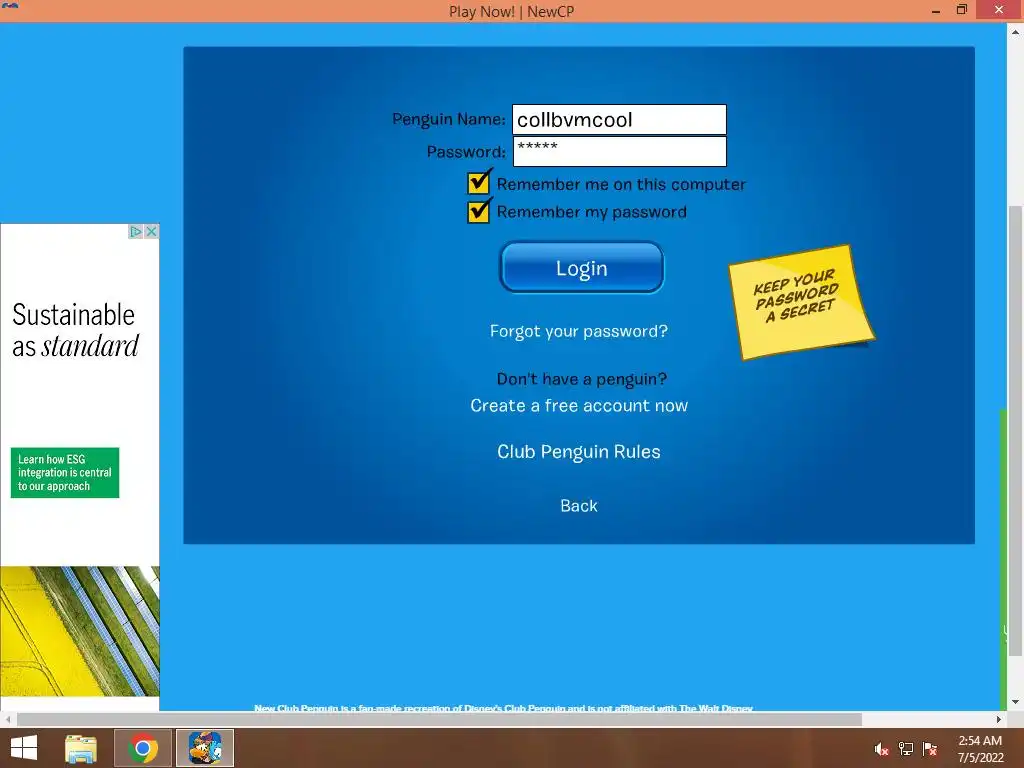Switch to Google Chrome in taskbar

pos(143,748)
